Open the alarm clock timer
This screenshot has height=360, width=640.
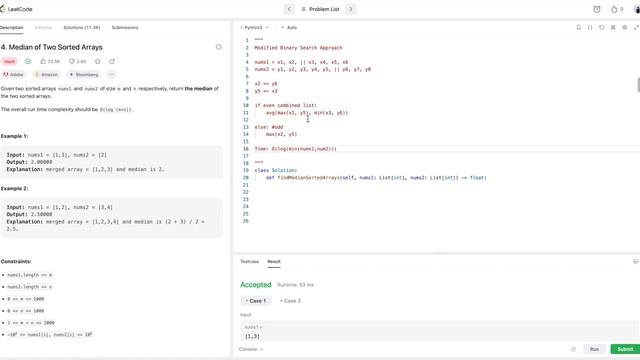597,9
